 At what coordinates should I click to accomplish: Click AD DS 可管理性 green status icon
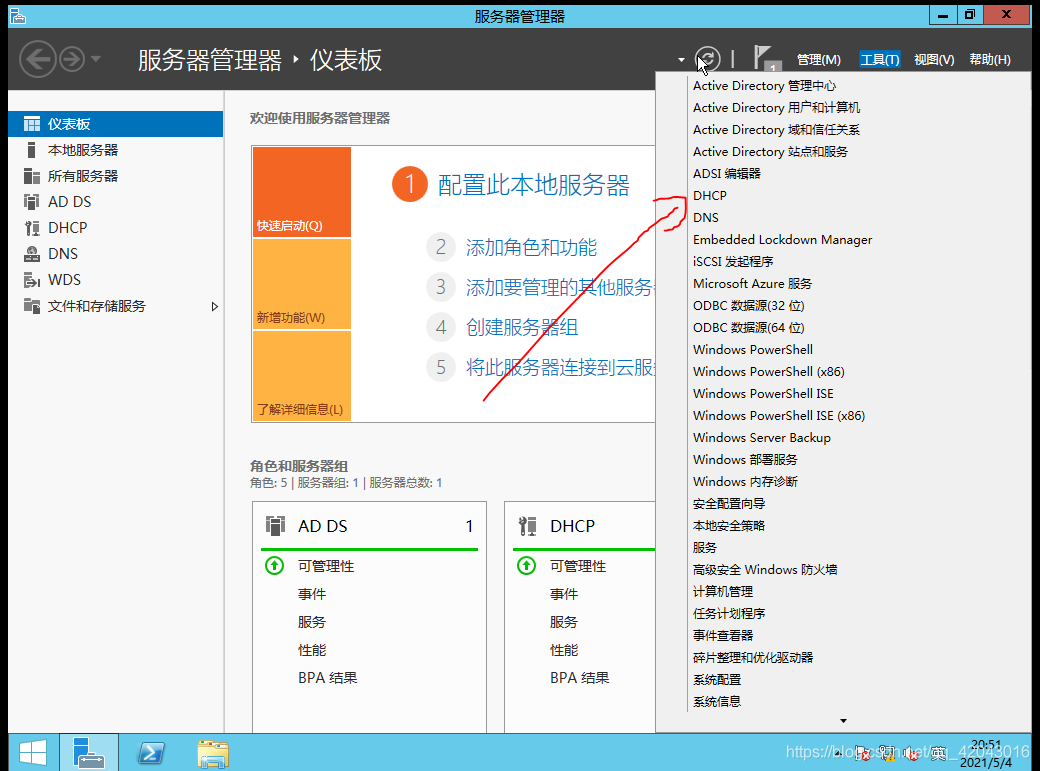coord(275,565)
